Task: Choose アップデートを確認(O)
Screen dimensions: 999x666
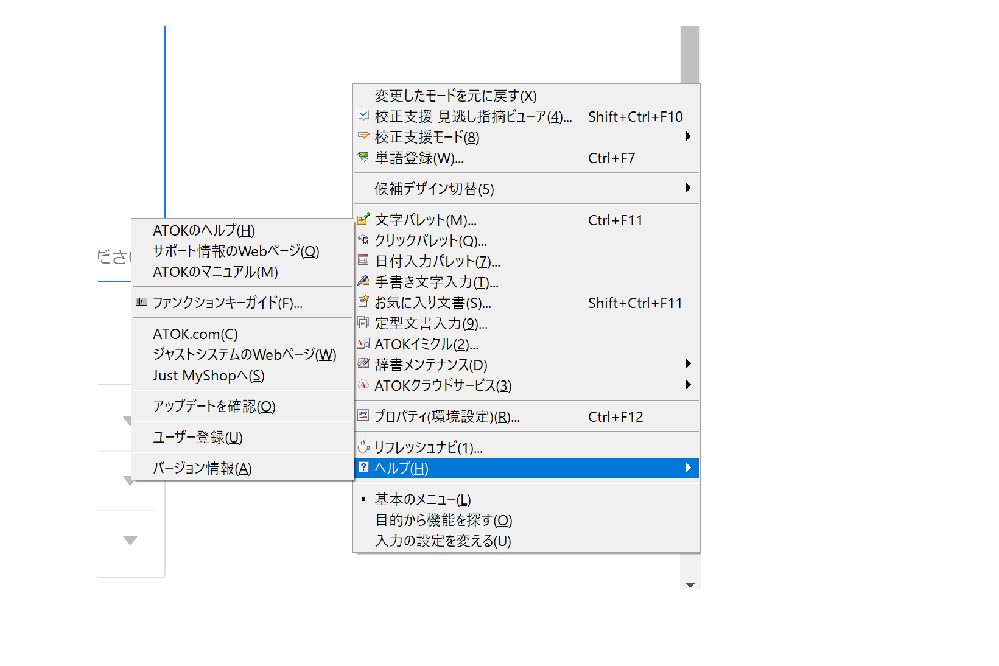Action: pos(214,406)
